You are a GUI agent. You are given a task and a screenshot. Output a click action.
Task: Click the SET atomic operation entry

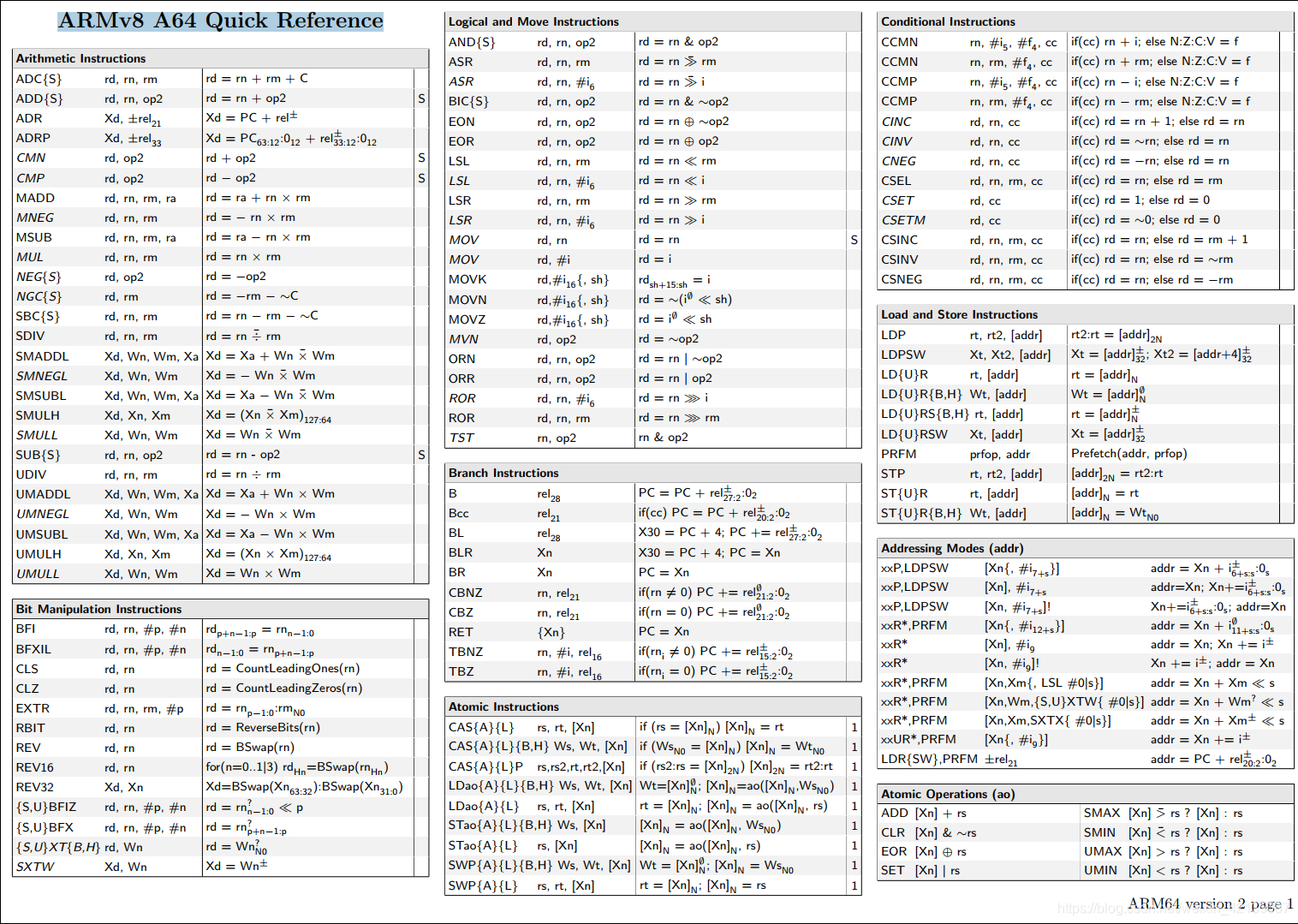pyautogui.click(x=920, y=870)
